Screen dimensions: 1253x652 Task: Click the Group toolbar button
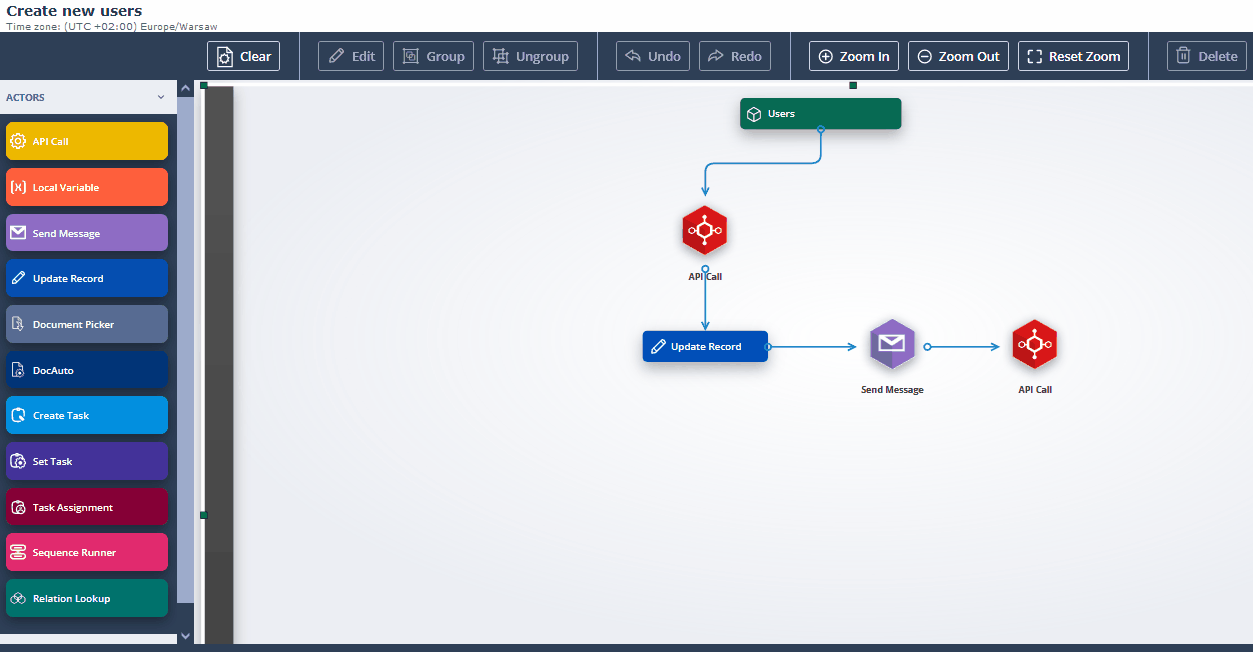(x=433, y=56)
